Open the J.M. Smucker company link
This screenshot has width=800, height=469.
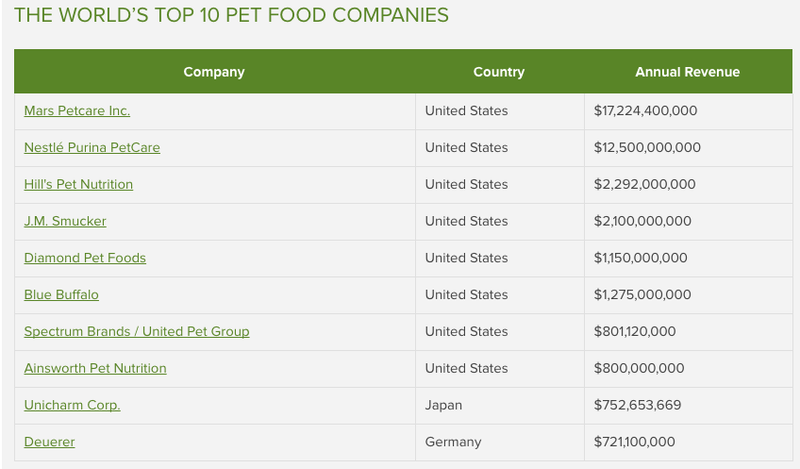pos(65,221)
